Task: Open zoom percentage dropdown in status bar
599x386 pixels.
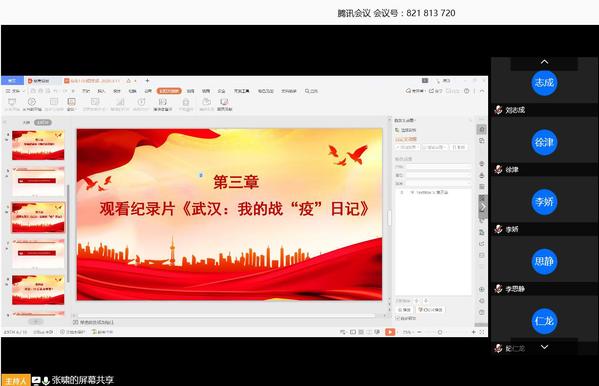Action: 407,332
